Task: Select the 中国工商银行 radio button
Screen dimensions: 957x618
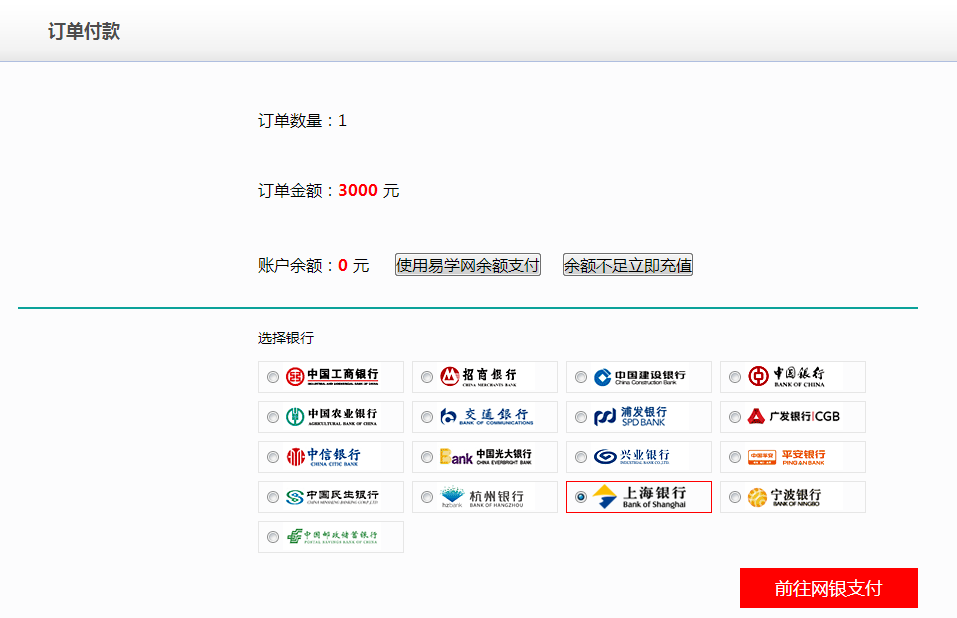Action: point(273,378)
